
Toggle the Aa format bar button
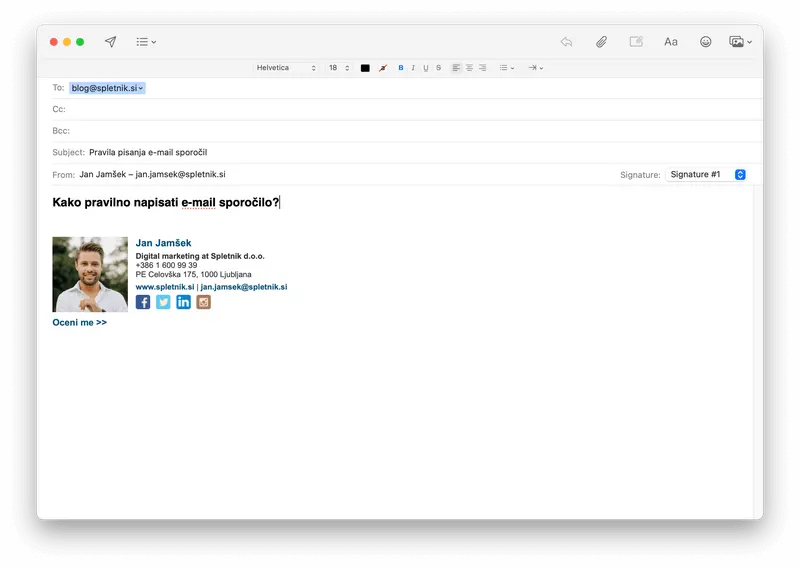click(x=670, y=42)
